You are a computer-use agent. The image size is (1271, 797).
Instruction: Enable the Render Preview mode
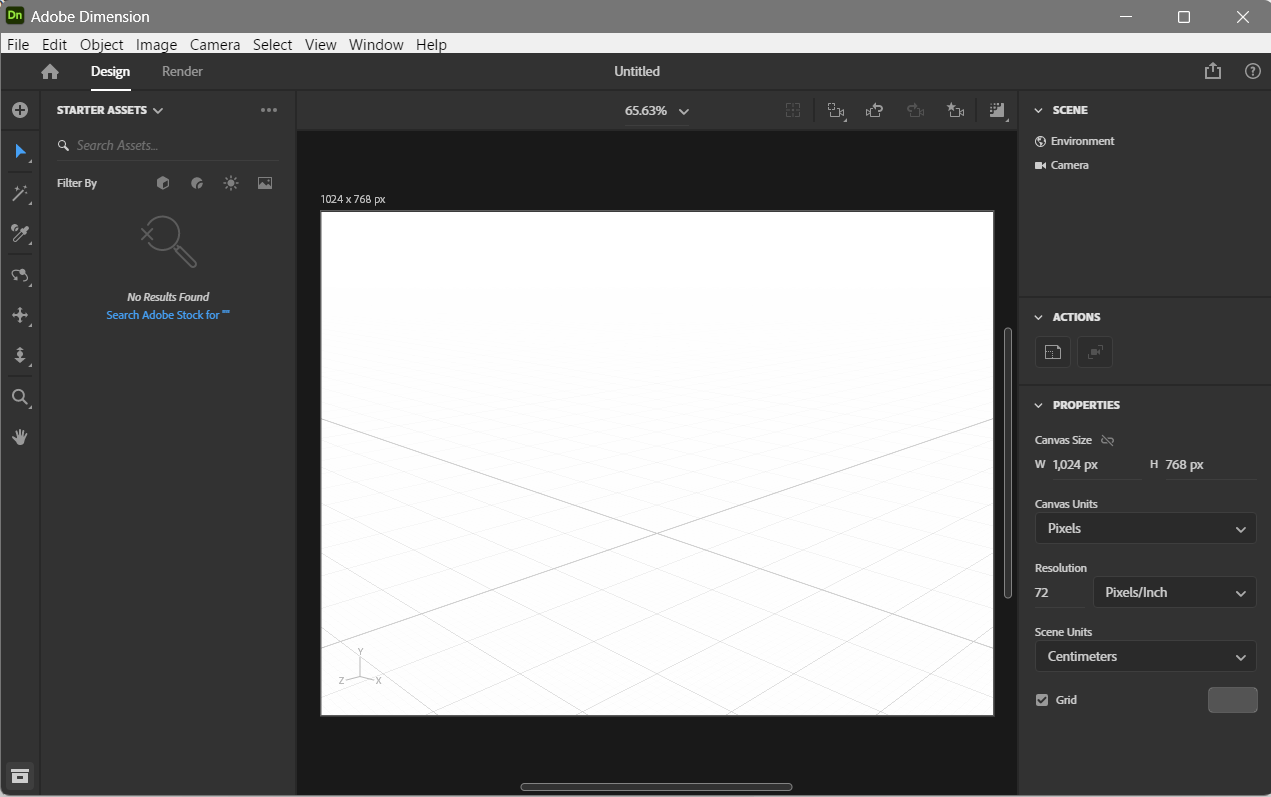coord(997,110)
